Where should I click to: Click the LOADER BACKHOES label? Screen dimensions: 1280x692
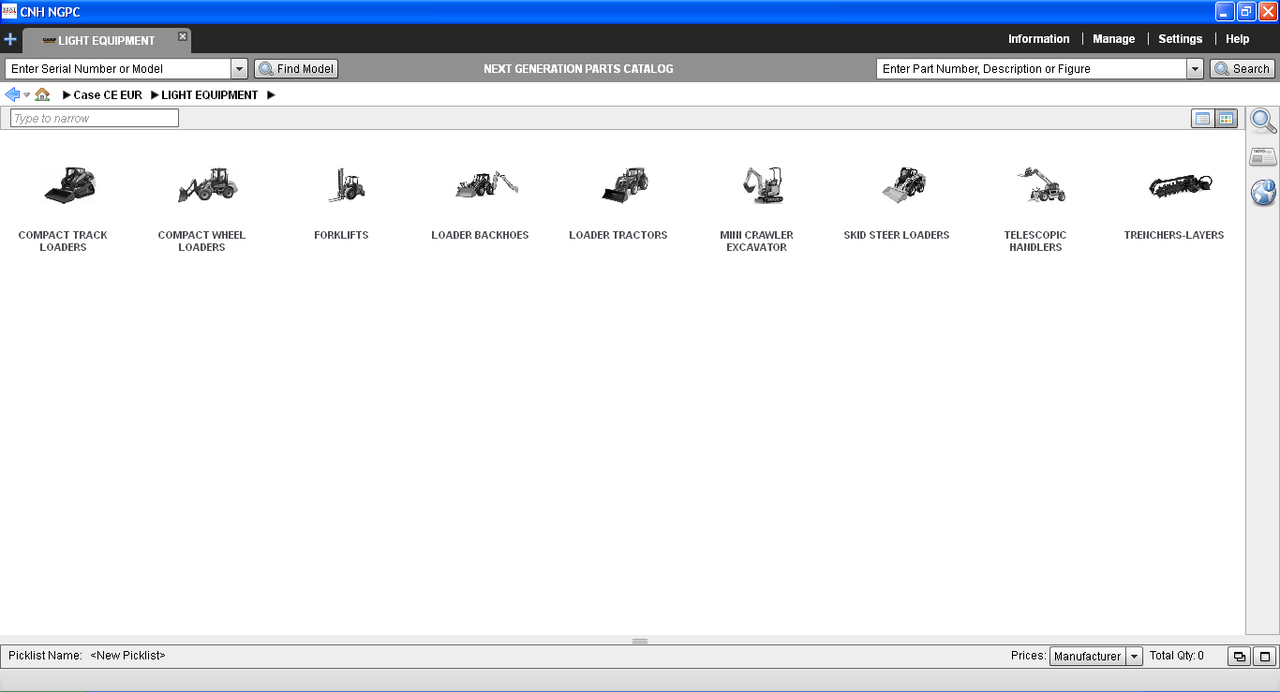click(480, 235)
